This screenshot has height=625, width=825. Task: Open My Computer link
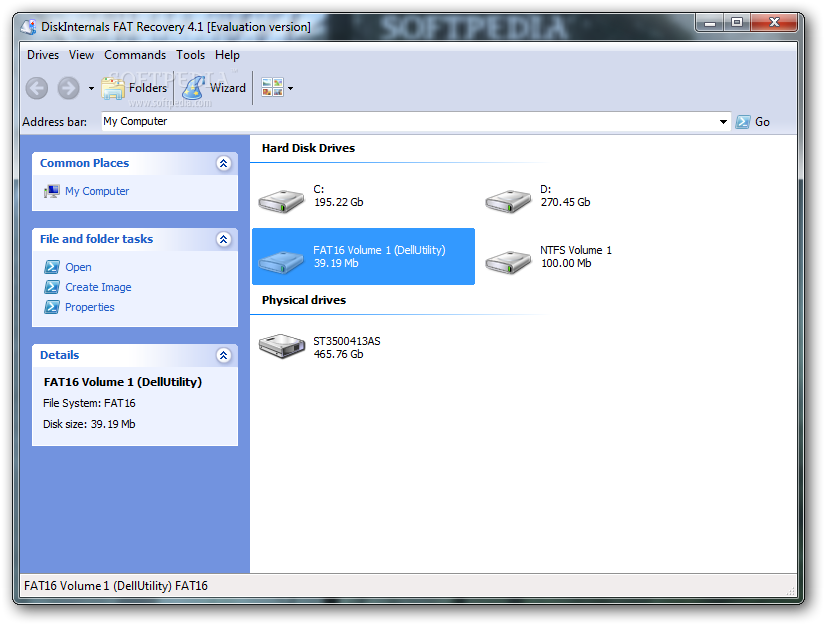(x=97, y=191)
